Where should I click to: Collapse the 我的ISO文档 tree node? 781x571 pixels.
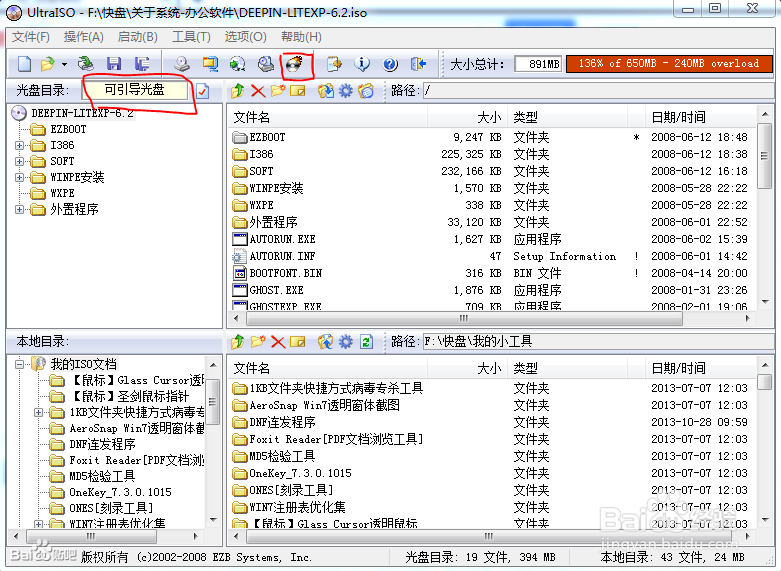[x=19, y=364]
